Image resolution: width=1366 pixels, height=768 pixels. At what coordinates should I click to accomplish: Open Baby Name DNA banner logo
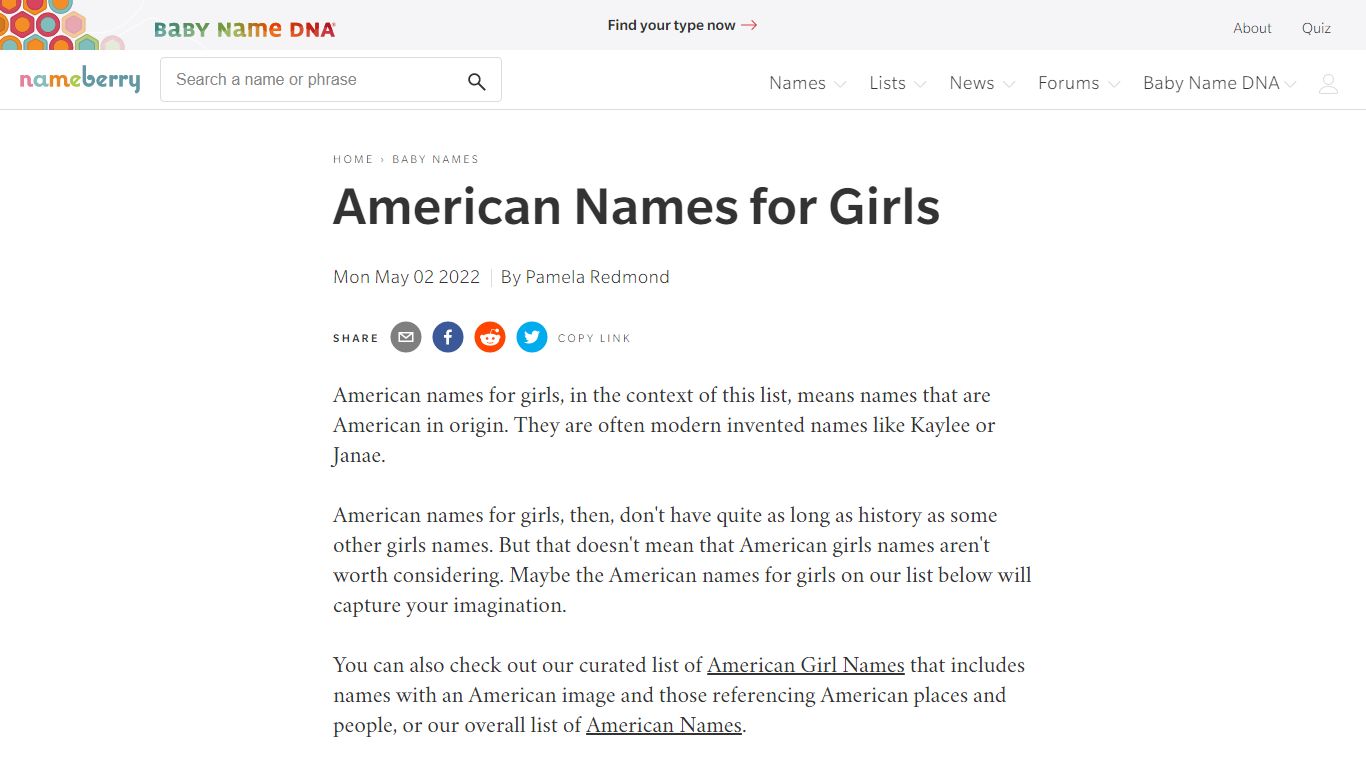point(245,29)
